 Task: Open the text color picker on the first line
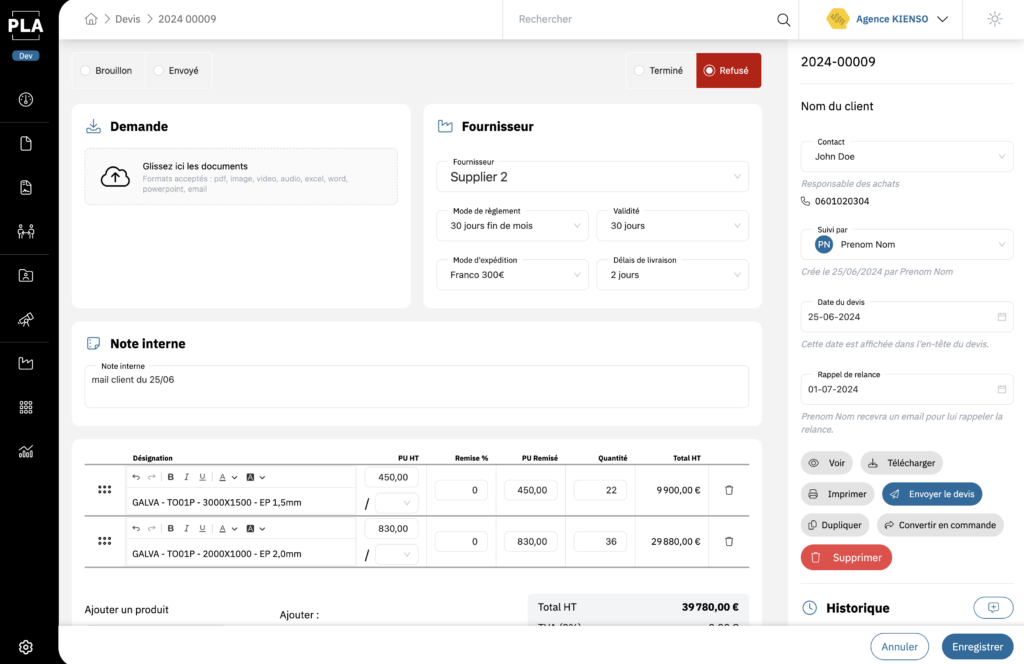(224, 477)
